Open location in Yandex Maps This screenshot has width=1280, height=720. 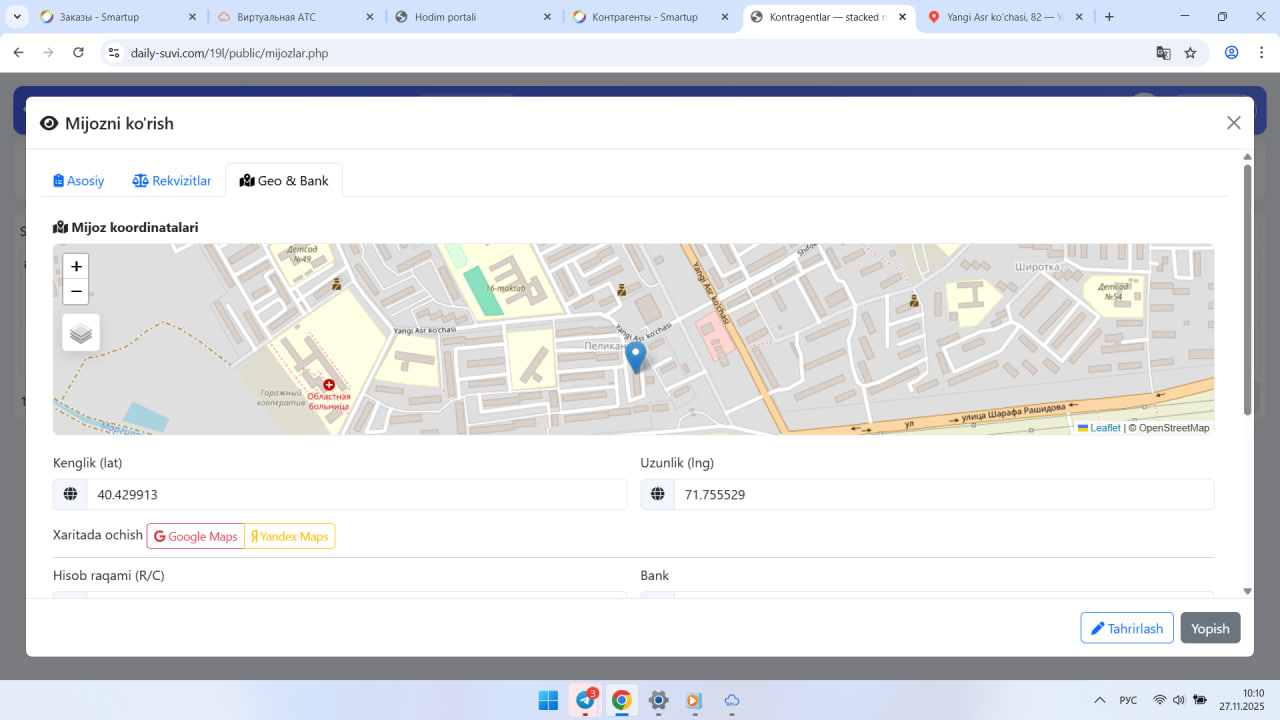[290, 537]
